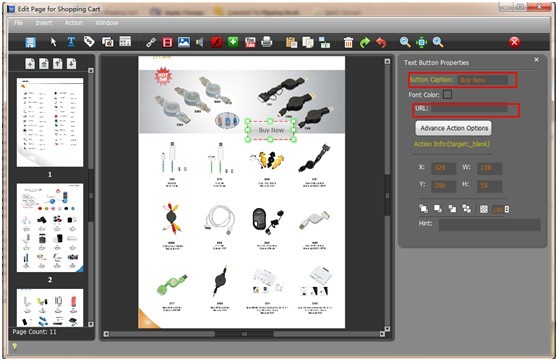Click the printer icon
The height and width of the screenshot is (361, 558).
(267, 42)
